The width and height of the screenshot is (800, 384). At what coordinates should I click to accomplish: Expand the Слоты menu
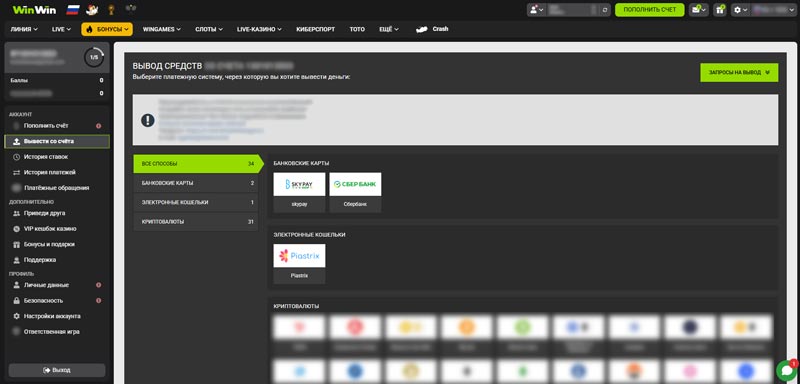[209, 29]
